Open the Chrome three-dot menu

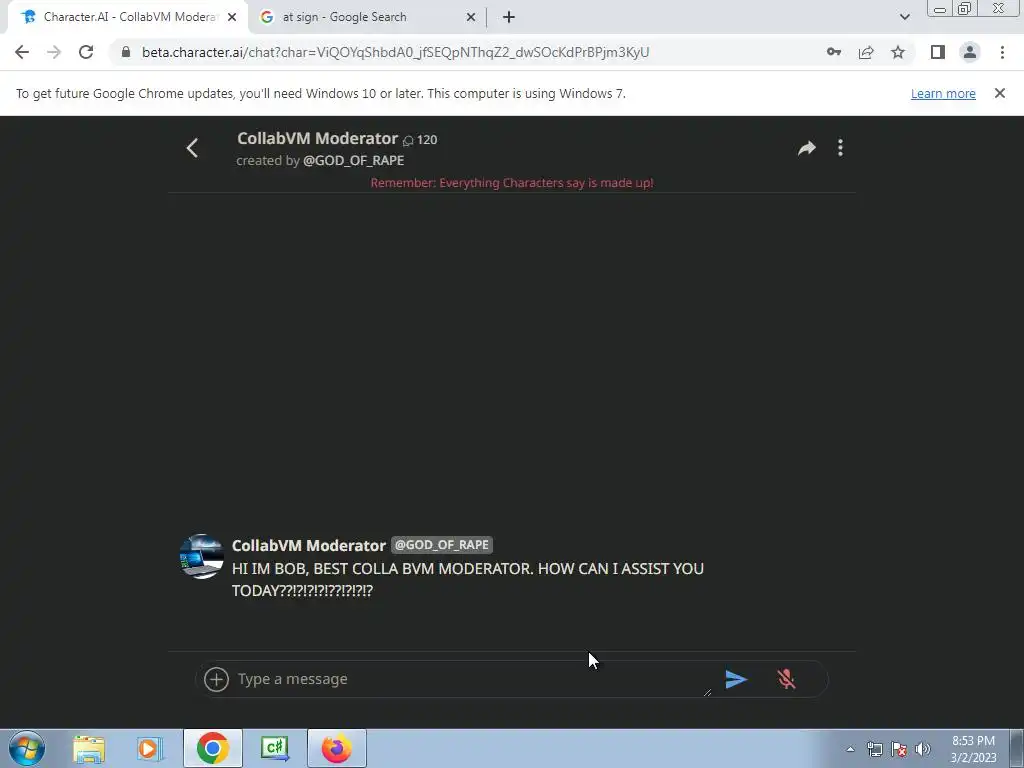tap(1002, 52)
